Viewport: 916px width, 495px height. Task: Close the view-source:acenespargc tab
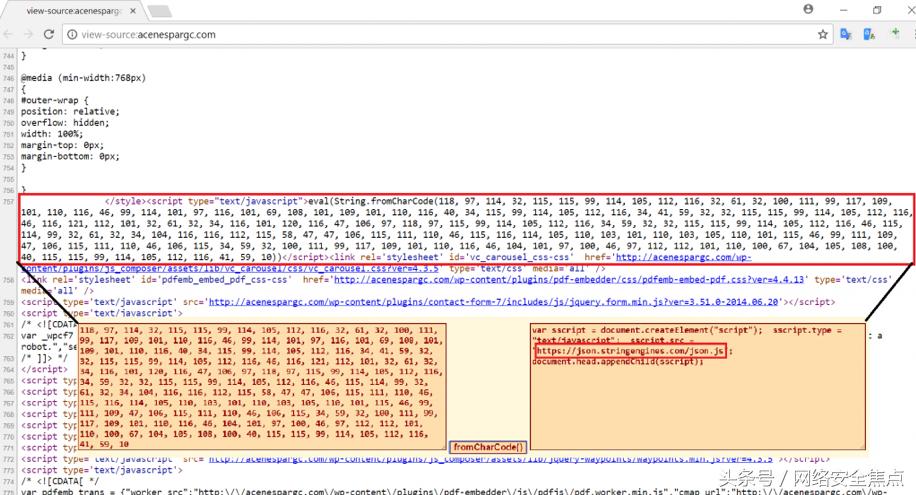coord(133,11)
